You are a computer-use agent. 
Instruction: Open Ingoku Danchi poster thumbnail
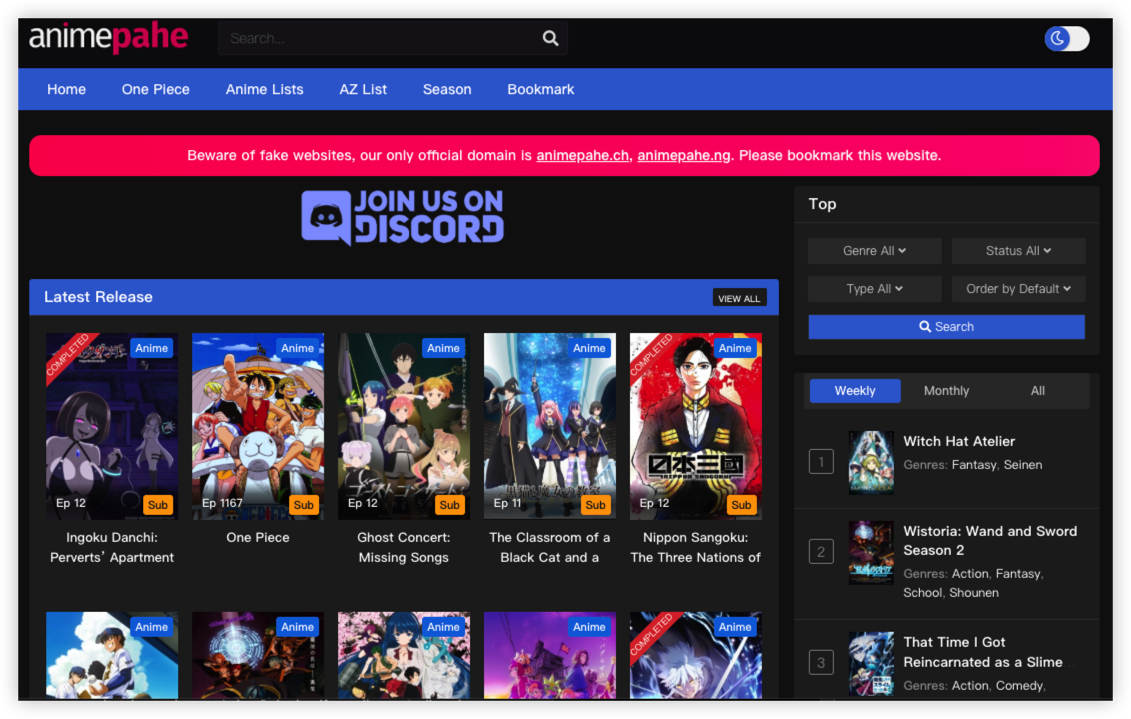coord(112,426)
